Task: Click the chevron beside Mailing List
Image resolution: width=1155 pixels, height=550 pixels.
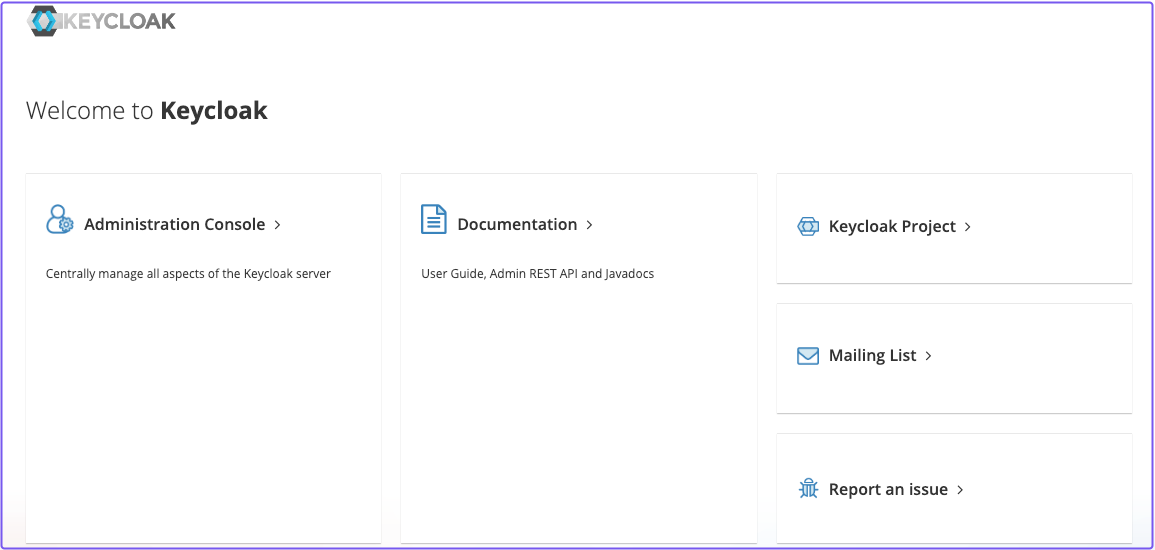Action: (928, 356)
